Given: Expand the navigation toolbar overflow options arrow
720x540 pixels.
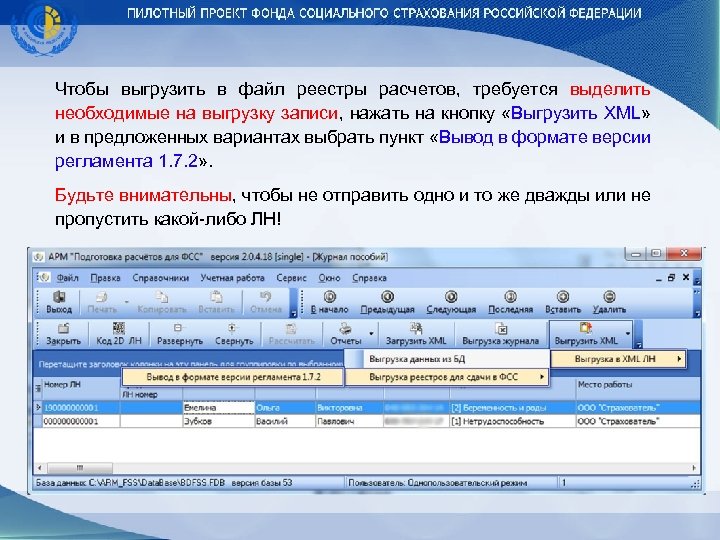Looking at the screenshot, I should click(697, 314).
